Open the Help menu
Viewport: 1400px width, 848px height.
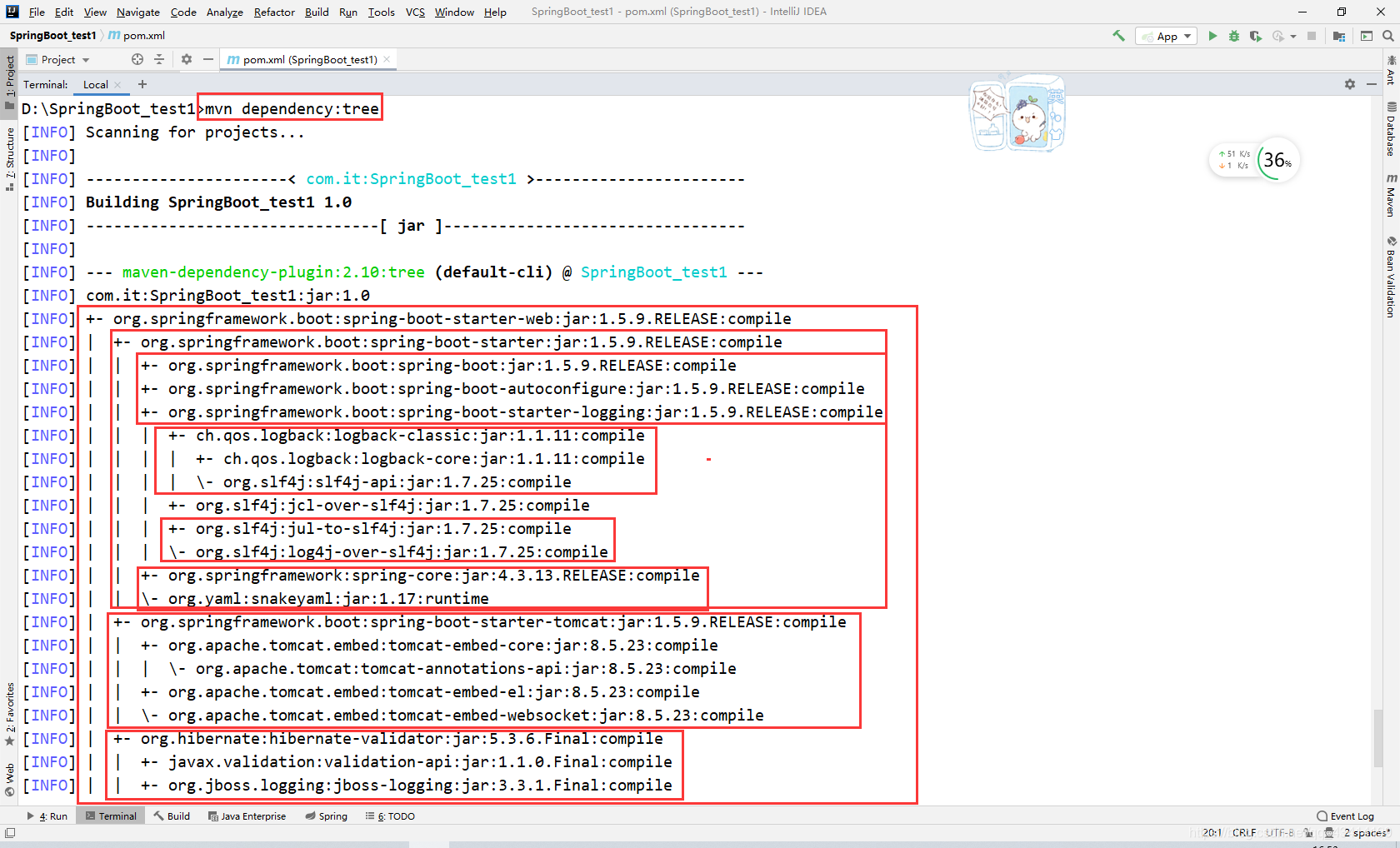[495, 12]
